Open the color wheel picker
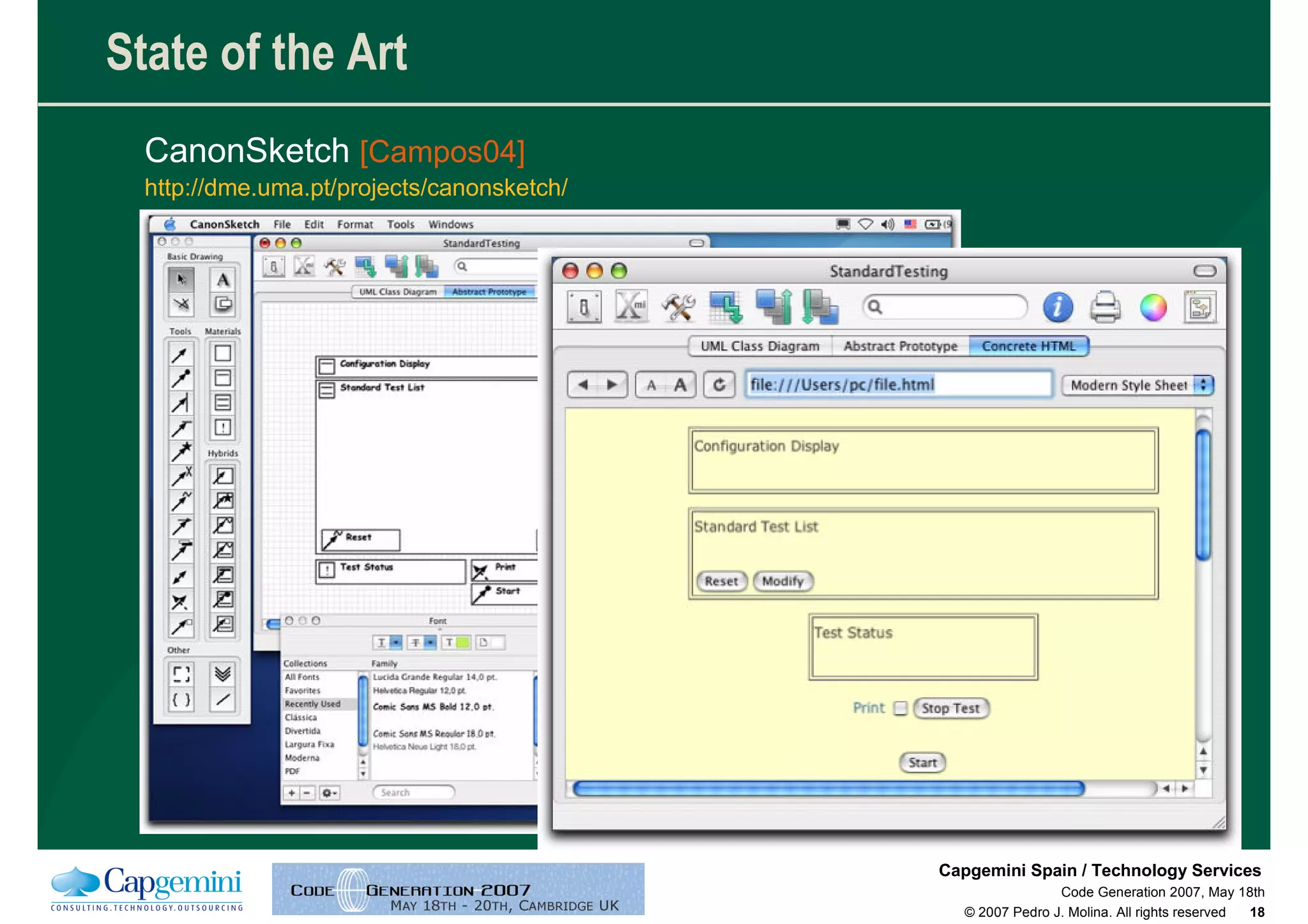This screenshot has width=1308, height=924. (x=1153, y=308)
